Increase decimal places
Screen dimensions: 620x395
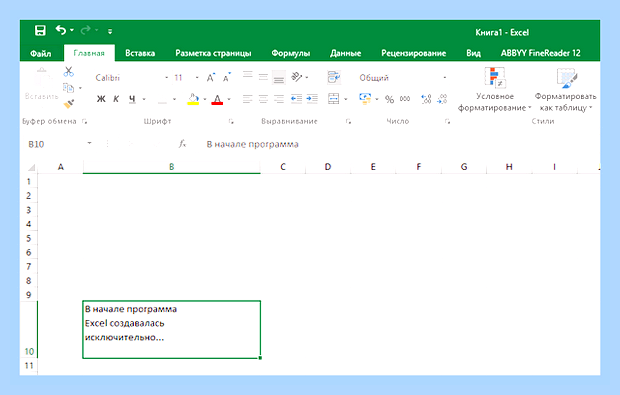pyautogui.click(x=426, y=99)
